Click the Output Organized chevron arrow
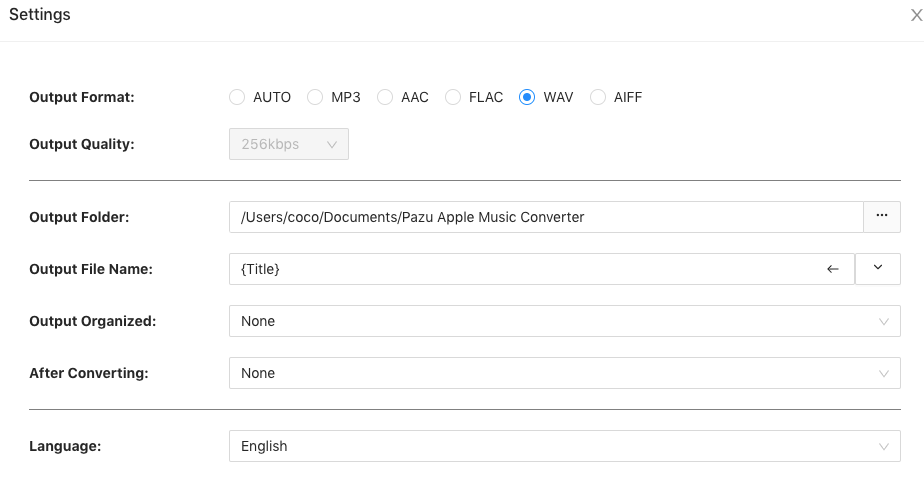This screenshot has height=484, width=924. 883,321
